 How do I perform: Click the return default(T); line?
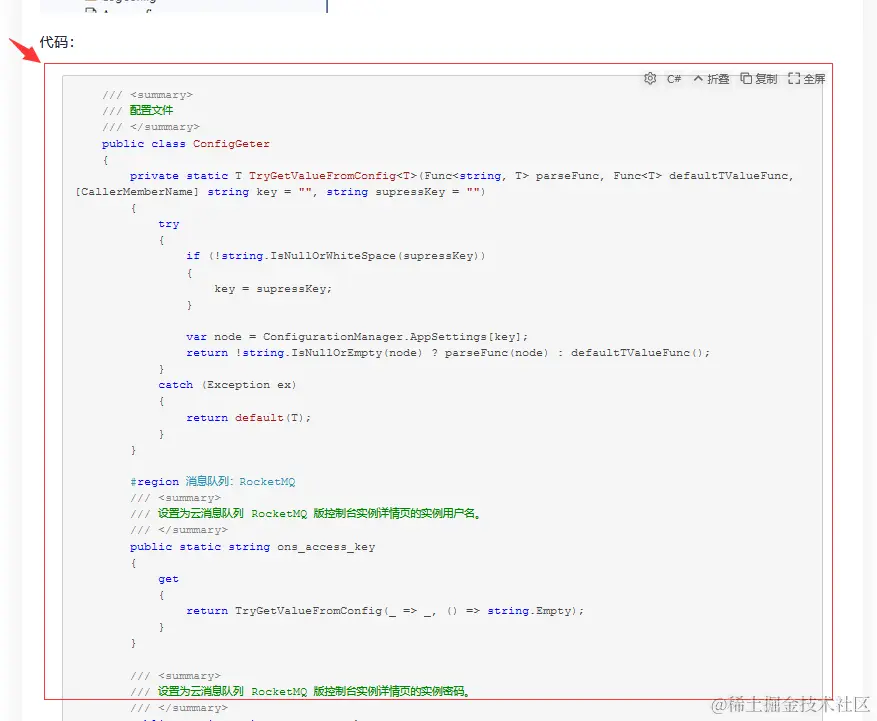248,418
